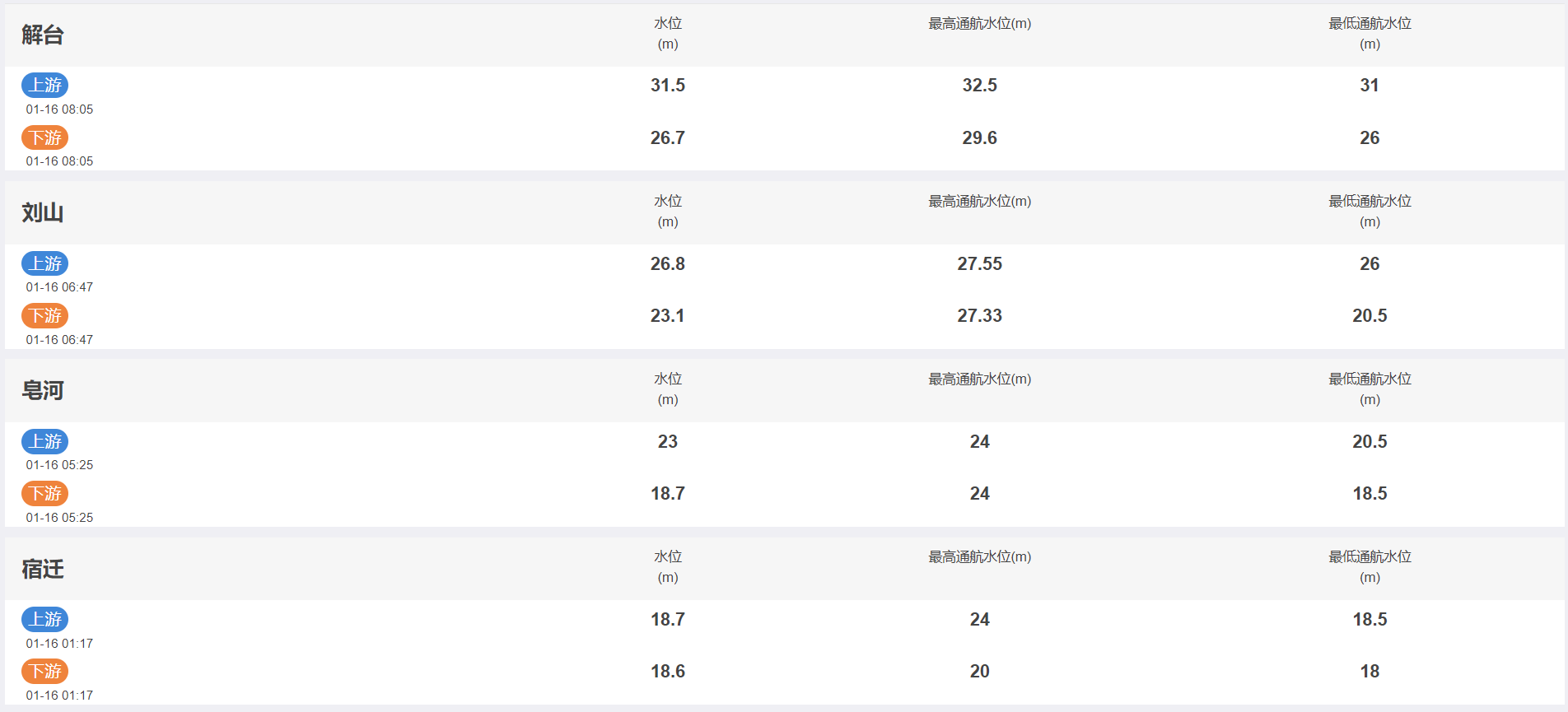The height and width of the screenshot is (712, 1568).
Task: Click the 01-16 05:25 timestamp under 皂河 上游
Action: [59, 465]
